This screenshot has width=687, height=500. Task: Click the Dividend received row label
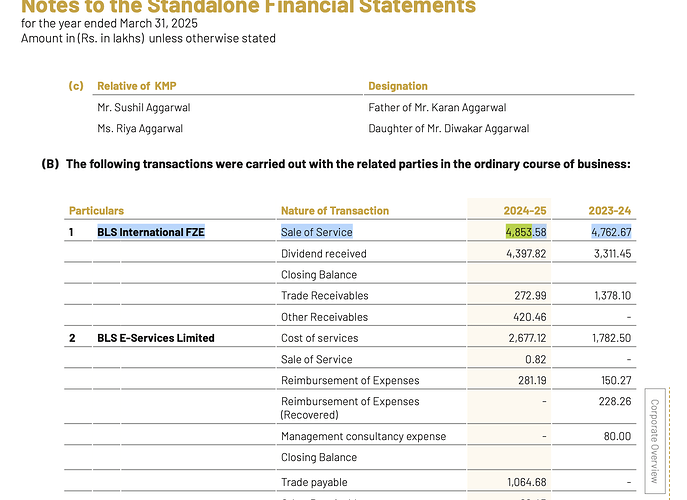pos(324,254)
